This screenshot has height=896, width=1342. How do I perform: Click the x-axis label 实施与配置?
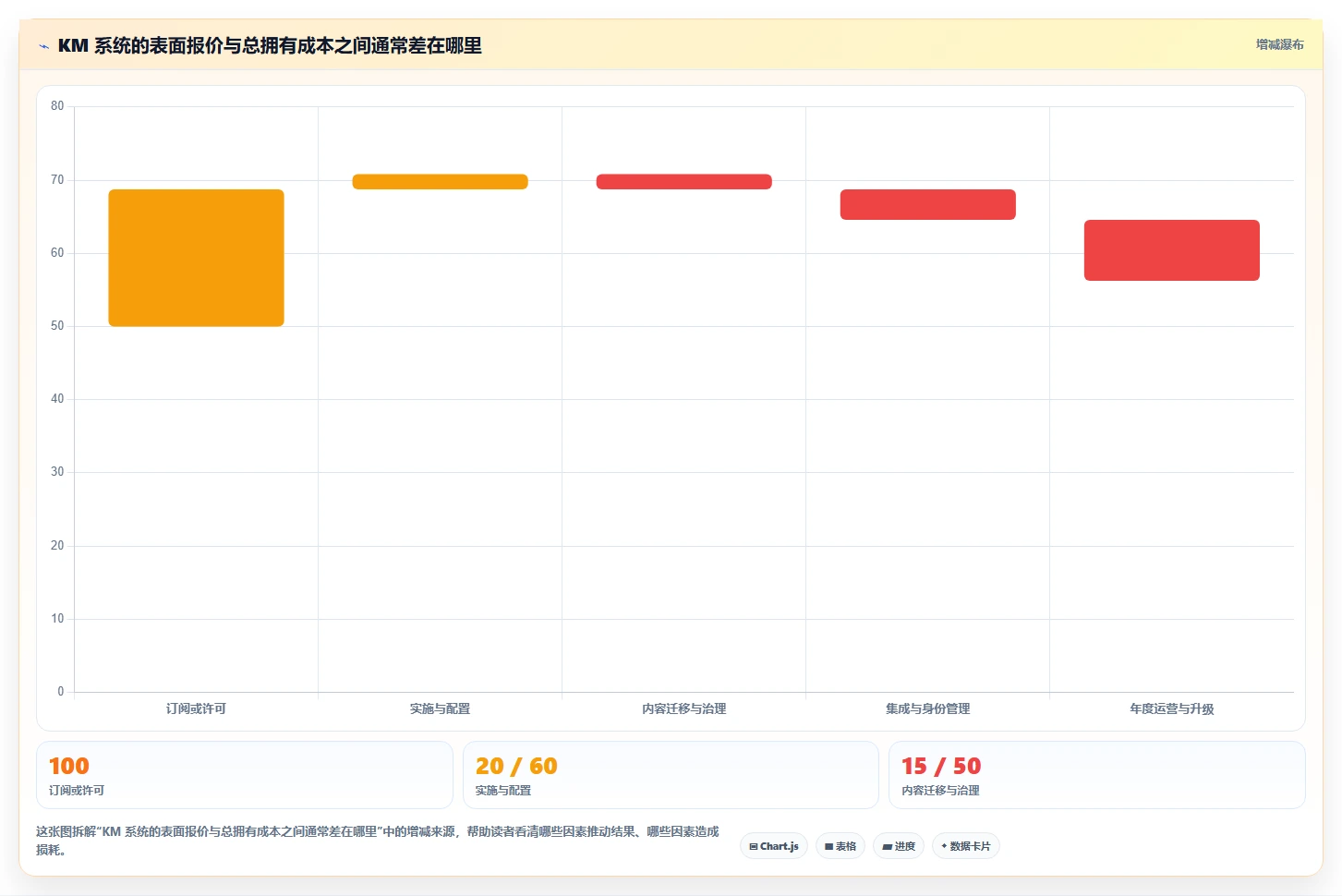tap(440, 708)
